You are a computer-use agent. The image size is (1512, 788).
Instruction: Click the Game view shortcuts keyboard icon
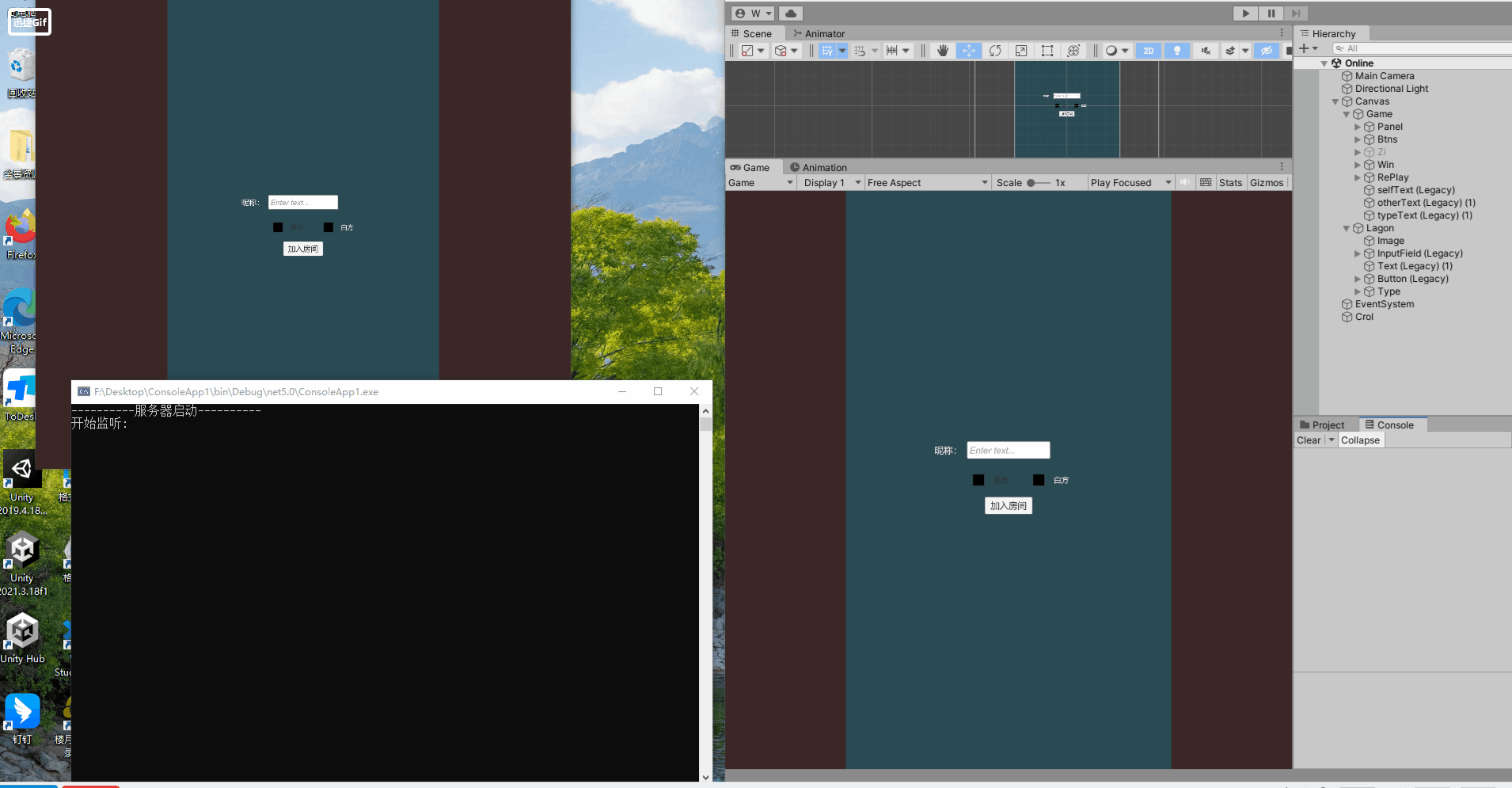click(x=1206, y=183)
